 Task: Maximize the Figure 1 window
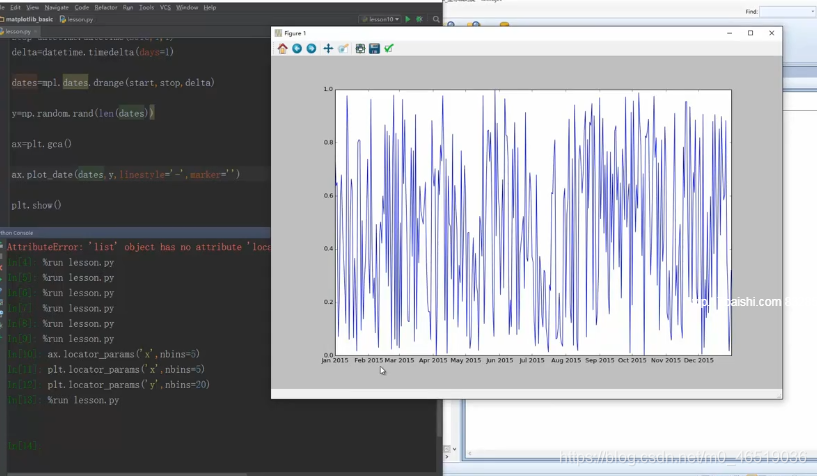click(x=750, y=33)
